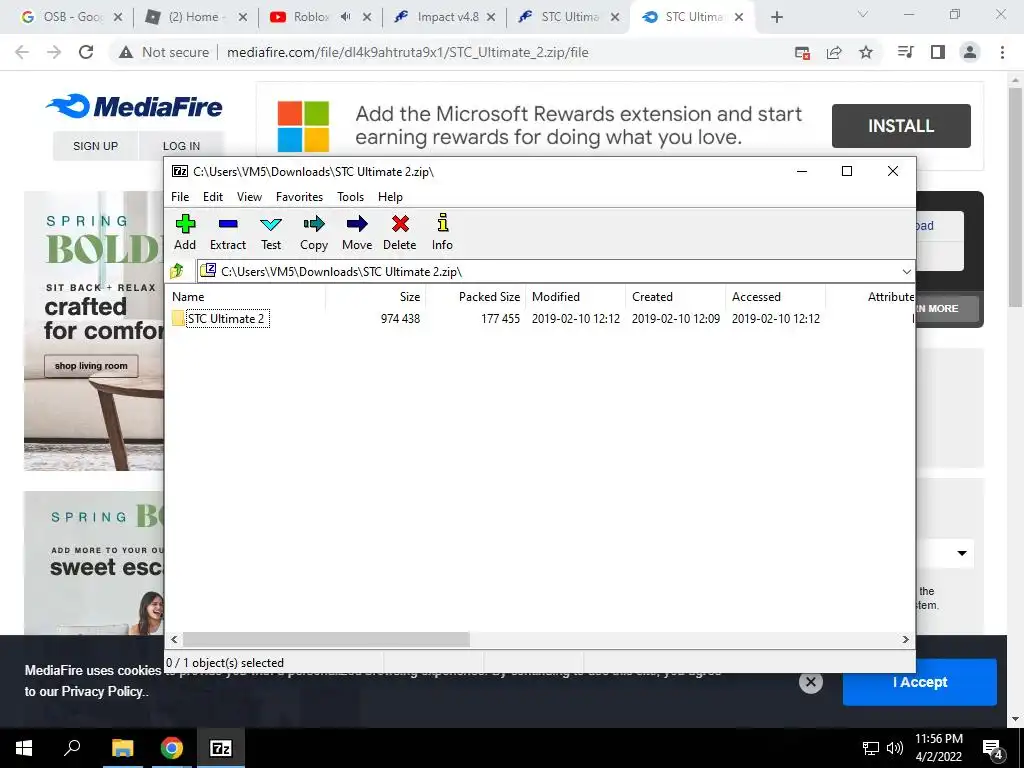Open the File menu in 7-Zip
Screen dimensions: 1024x768
pyautogui.click(x=180, y=197)
